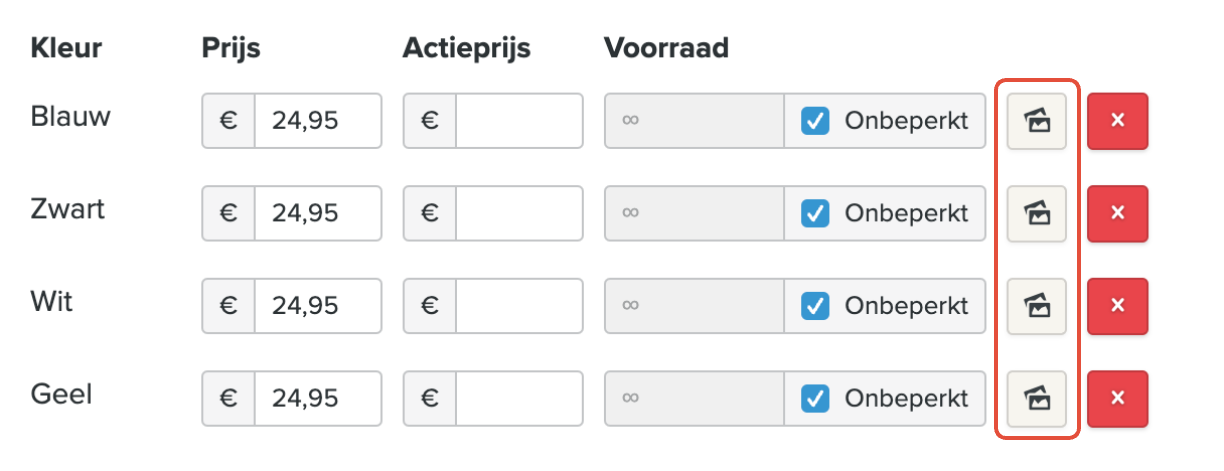The width and height of the screenshot is (1224, 471).
Task: Delete the Blauw variant row
Action: click(x=1117, y=121)
